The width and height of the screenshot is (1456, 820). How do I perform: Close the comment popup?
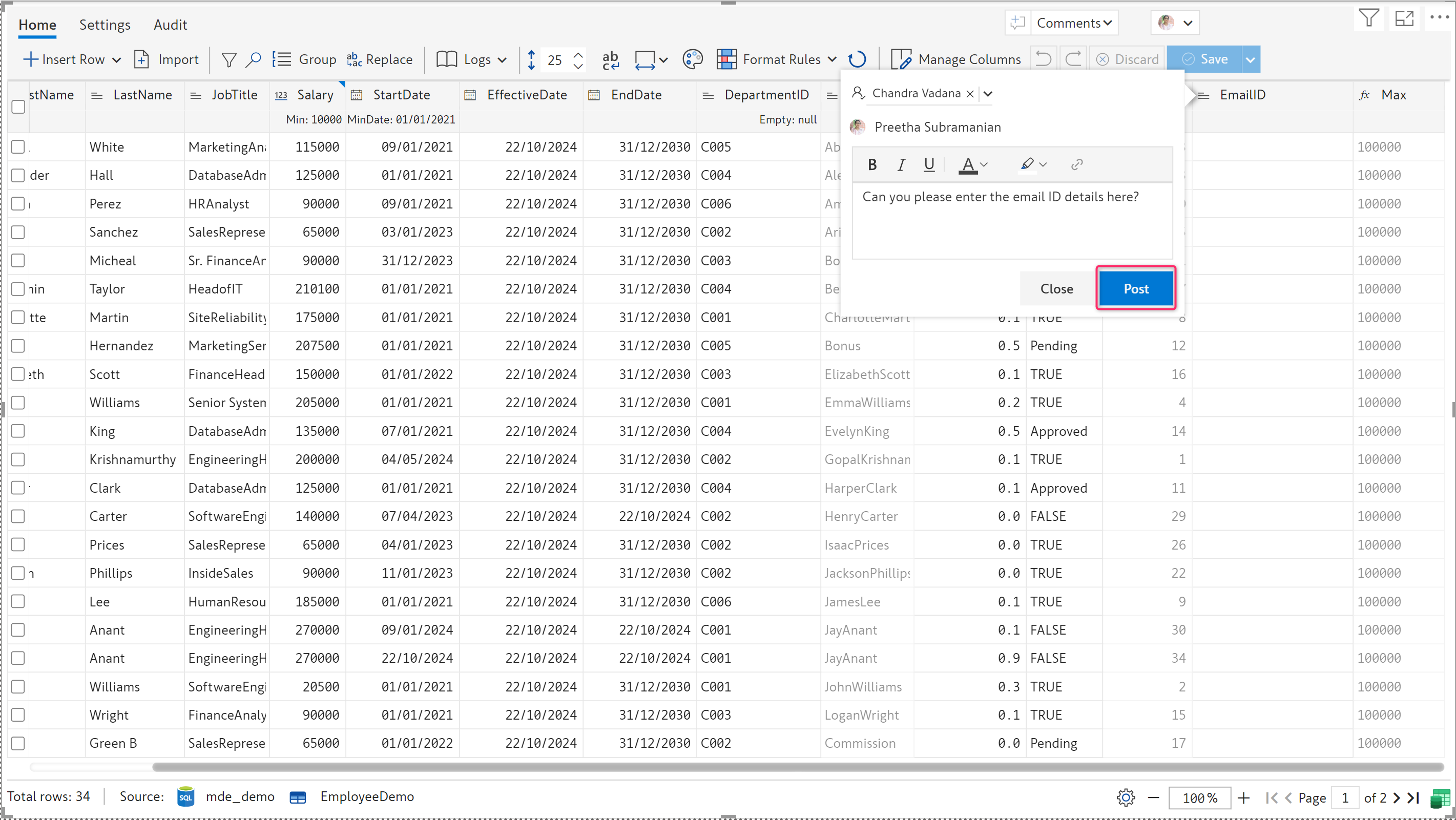click(1056, 289)
